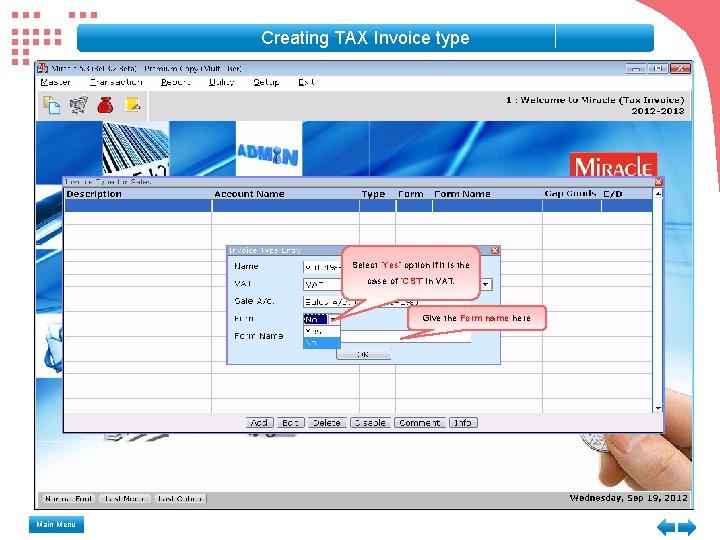720x540 pixels.
Task: Click the Exit menu item
Action: coord(306,82)
